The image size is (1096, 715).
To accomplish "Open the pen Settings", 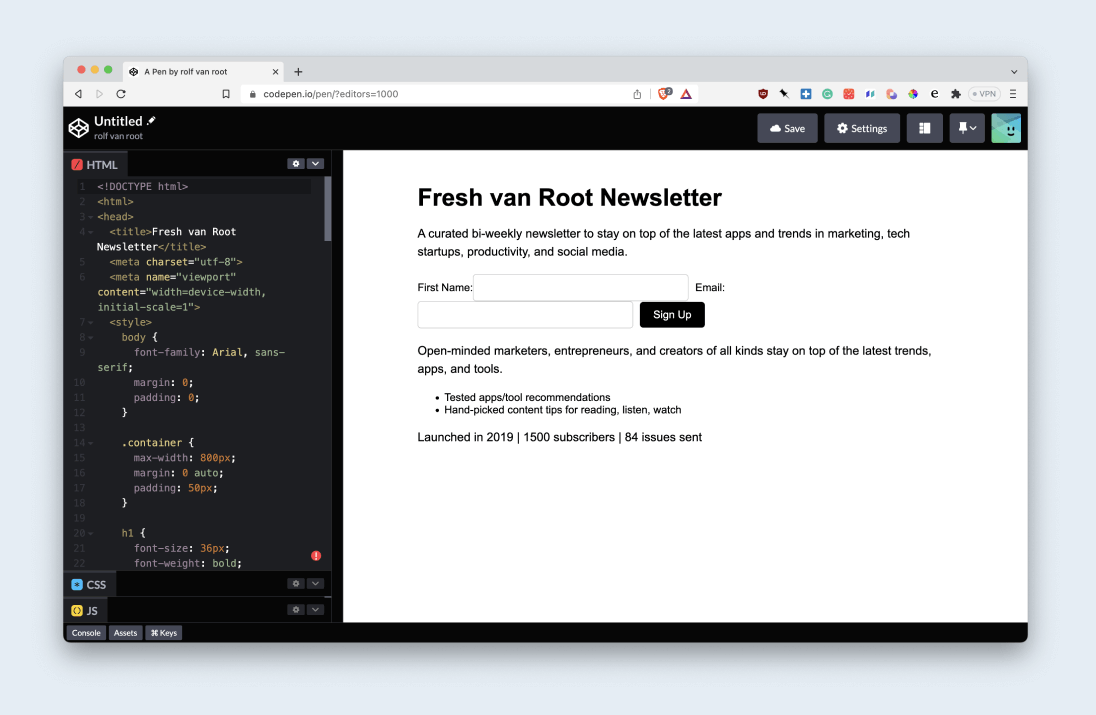I will click(x=862, y=129).
